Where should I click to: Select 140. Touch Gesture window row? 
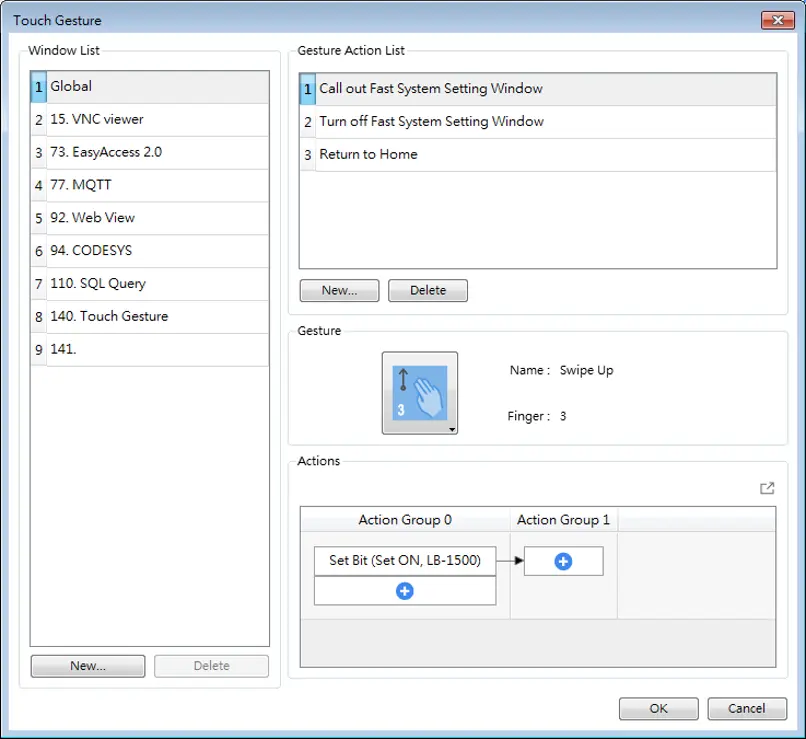pyautogui.click(x=150, y=317)
